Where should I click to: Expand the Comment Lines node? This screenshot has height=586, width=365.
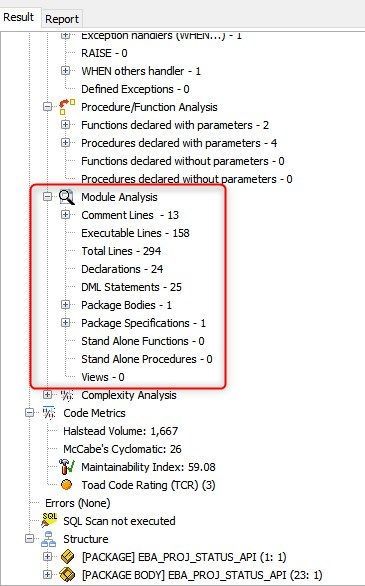click(65, 215)
